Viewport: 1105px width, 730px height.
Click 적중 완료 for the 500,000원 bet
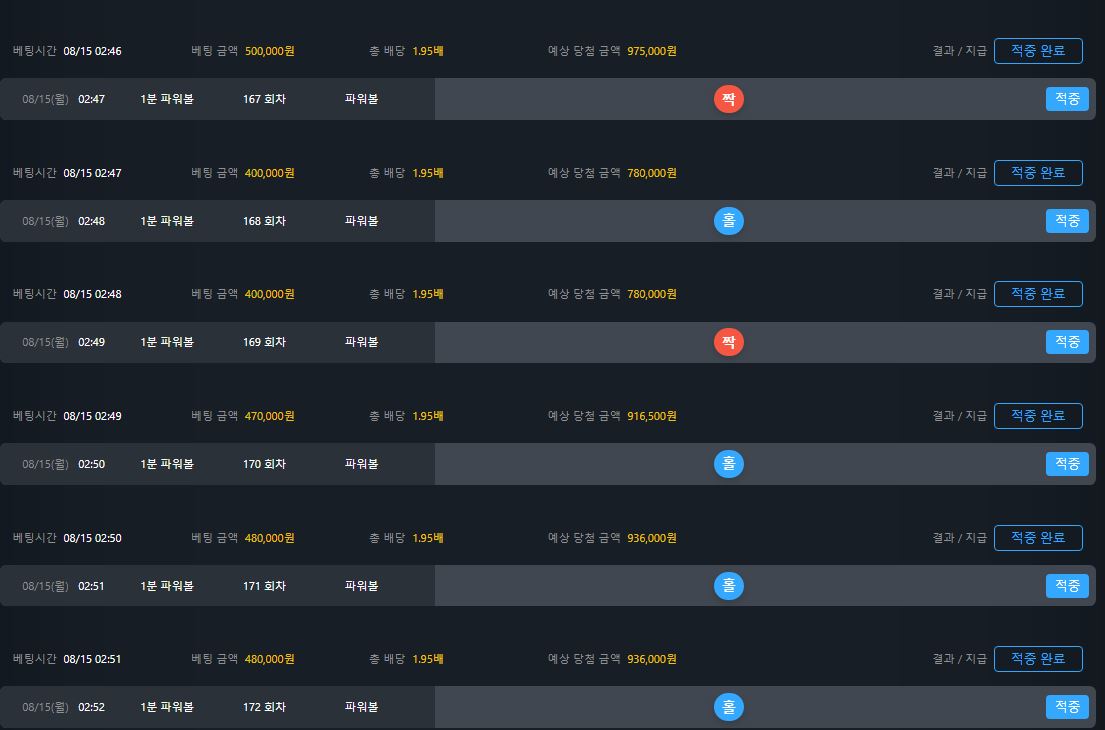1037,51
